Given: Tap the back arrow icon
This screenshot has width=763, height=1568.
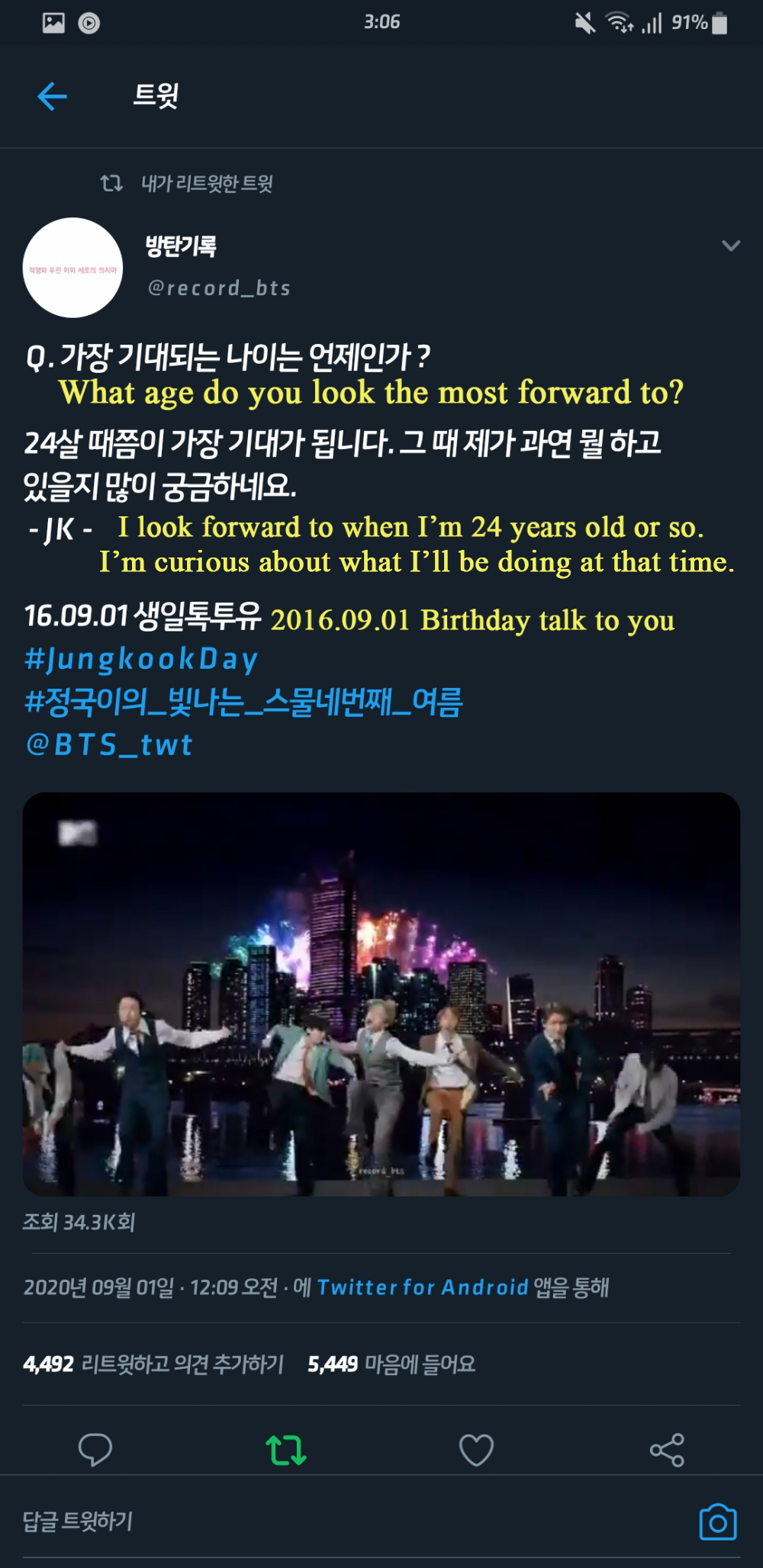Looking at the screenshot, I should pos(53,97).
